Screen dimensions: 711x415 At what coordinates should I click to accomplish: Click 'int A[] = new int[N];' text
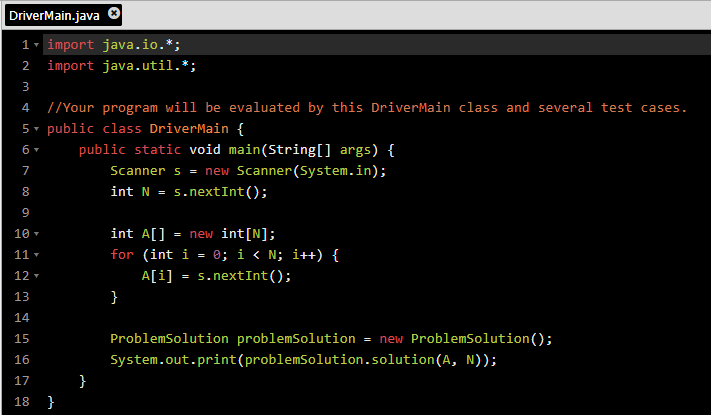[x=193, y=234]
